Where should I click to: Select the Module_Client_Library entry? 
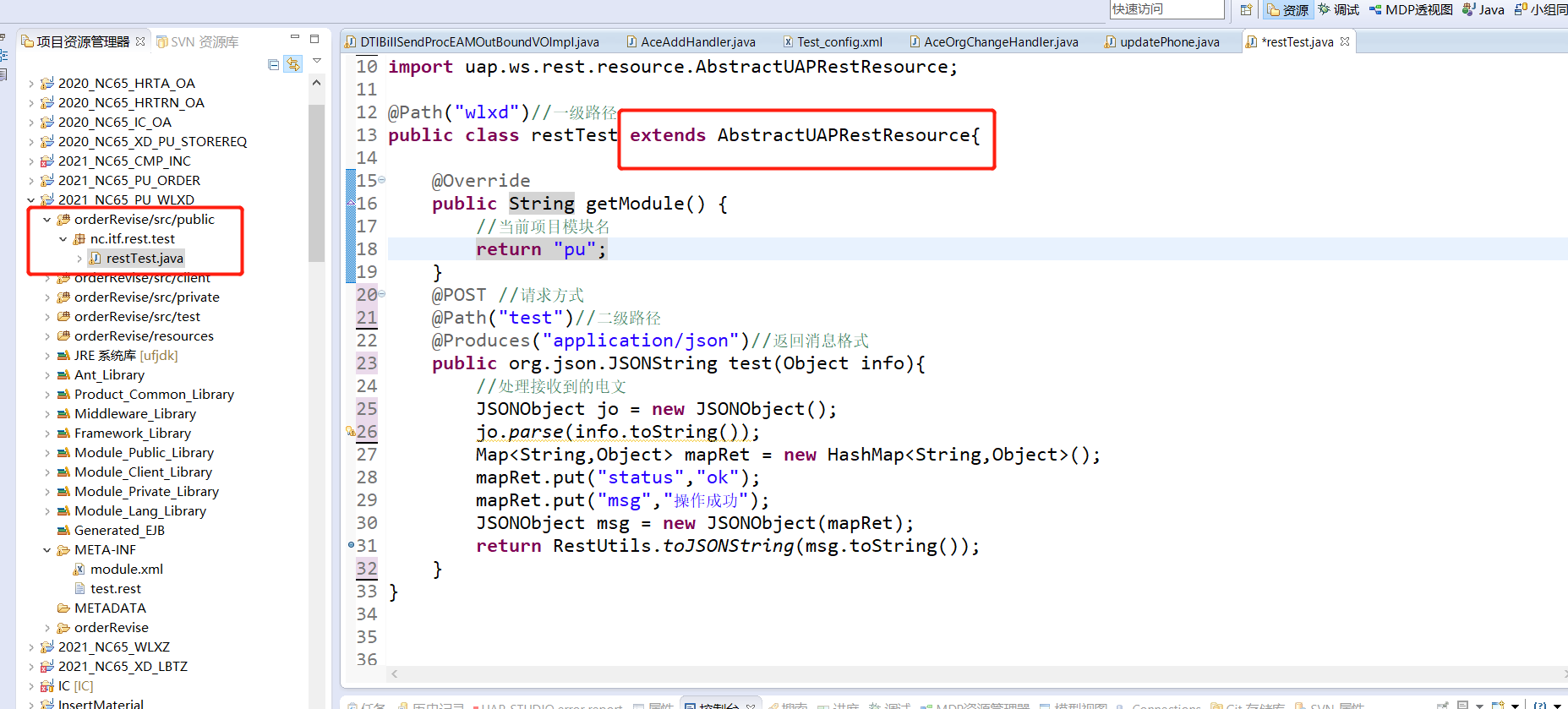[x=143, y=472]
